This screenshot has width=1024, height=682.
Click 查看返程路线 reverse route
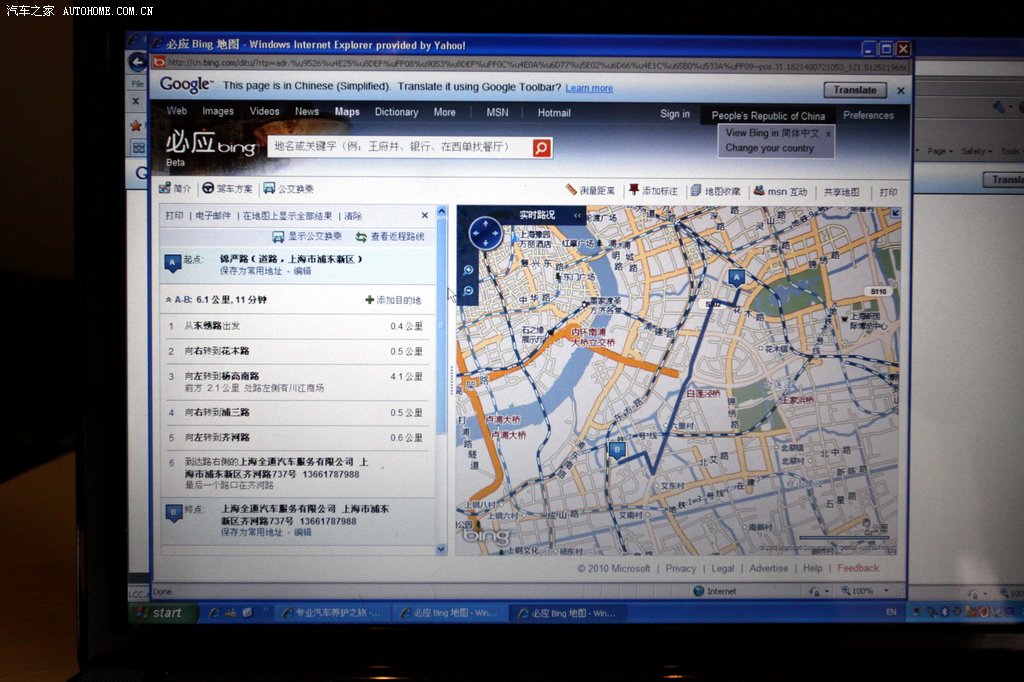pos(390,236)
